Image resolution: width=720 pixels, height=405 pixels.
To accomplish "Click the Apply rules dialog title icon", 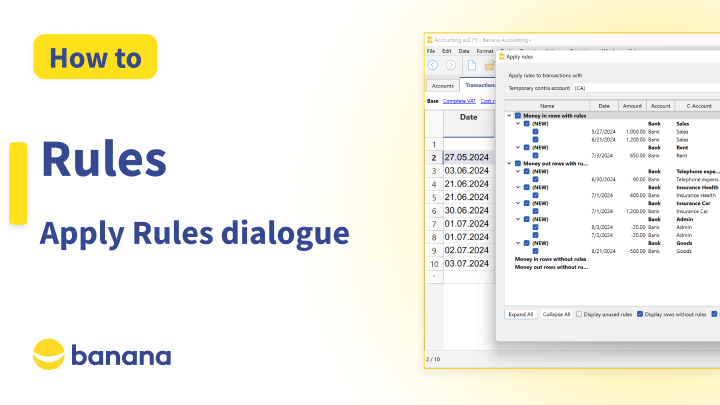I will tap(502, 56).
